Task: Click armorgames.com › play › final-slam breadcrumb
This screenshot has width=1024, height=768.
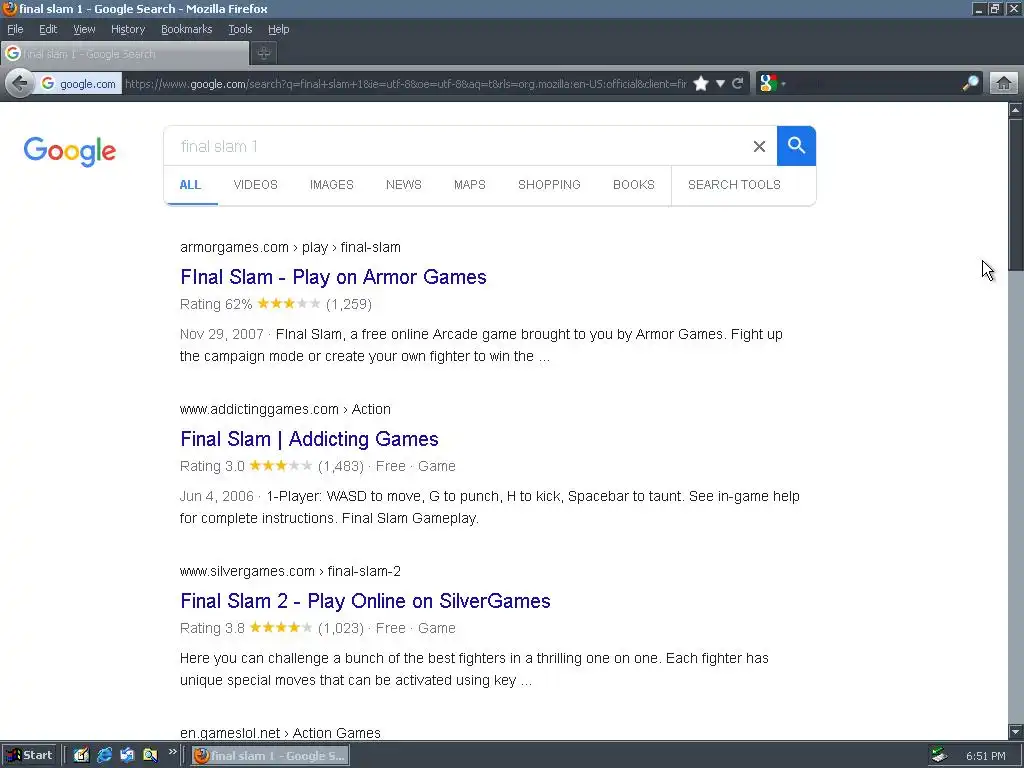Action: tap(290, 248)
